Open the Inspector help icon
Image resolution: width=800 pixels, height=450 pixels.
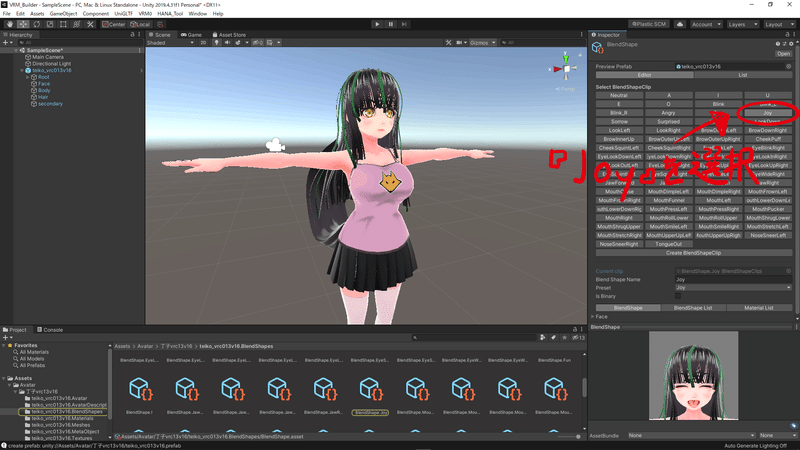point(778,44)
